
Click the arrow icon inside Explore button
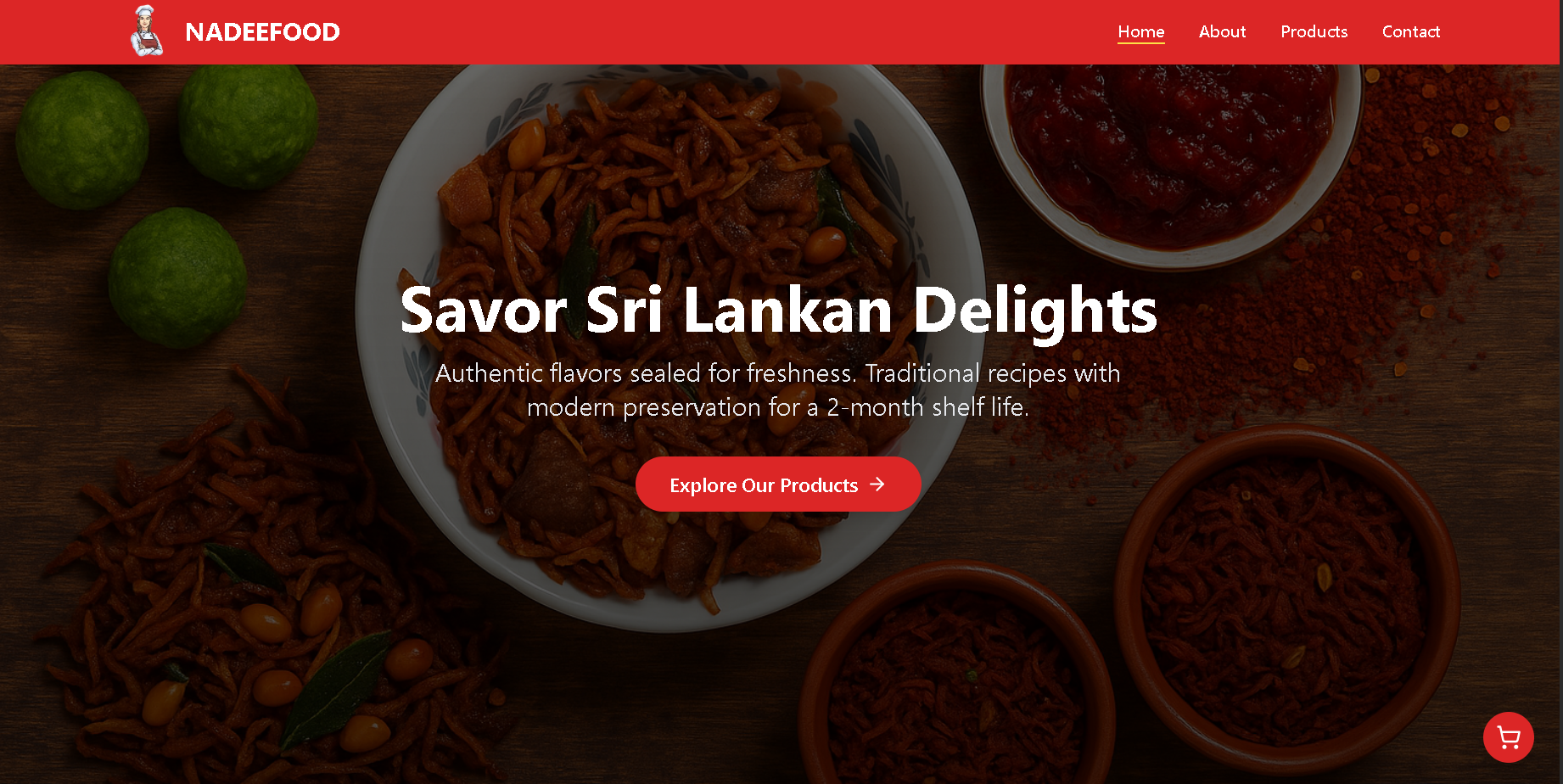coord(877,484)
